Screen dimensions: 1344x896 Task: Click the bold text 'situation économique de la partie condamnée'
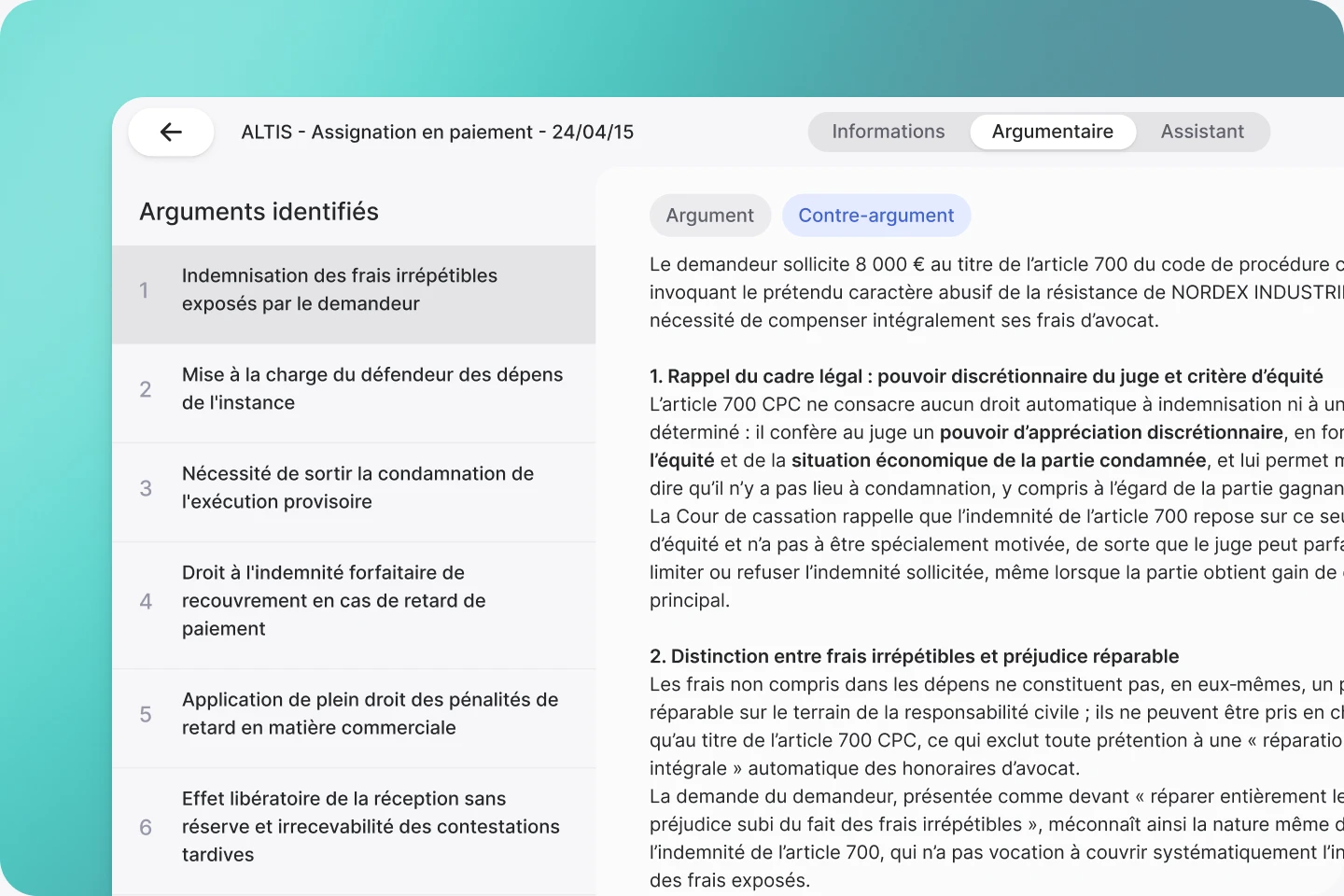(999, 460)
